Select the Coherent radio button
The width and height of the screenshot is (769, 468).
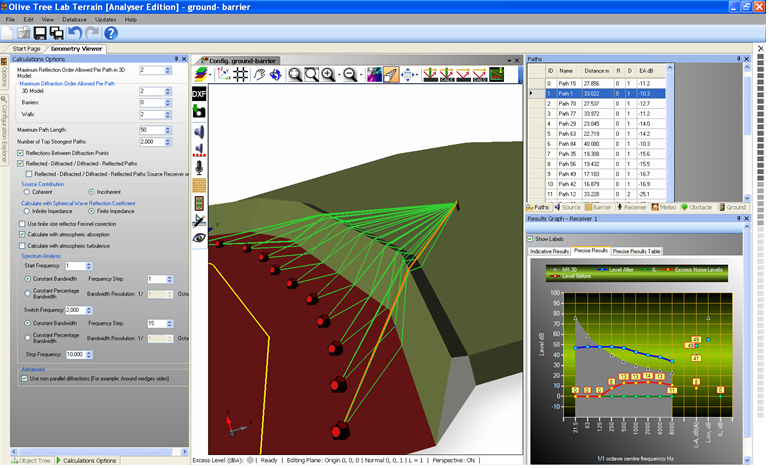point(26,192)
